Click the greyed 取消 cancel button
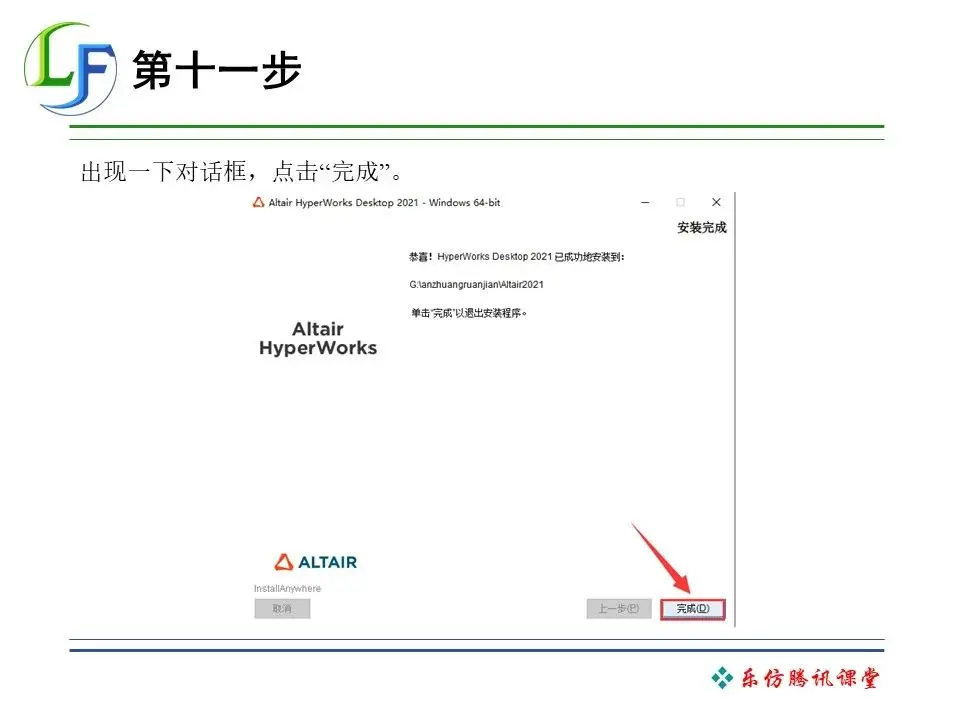Viewport: 960px width, 720px height. point(282,609)
